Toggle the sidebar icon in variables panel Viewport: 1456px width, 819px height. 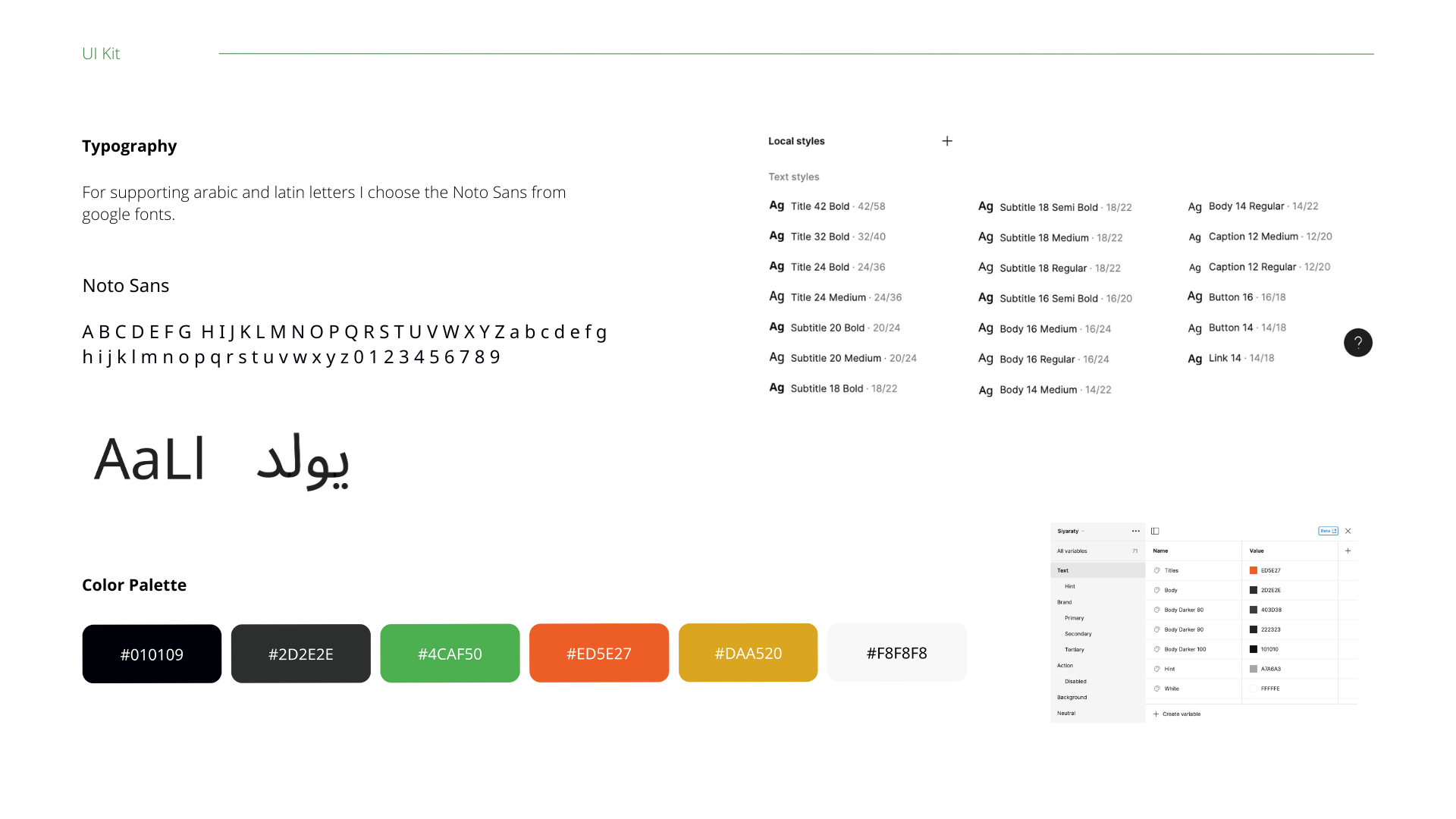1155,531
